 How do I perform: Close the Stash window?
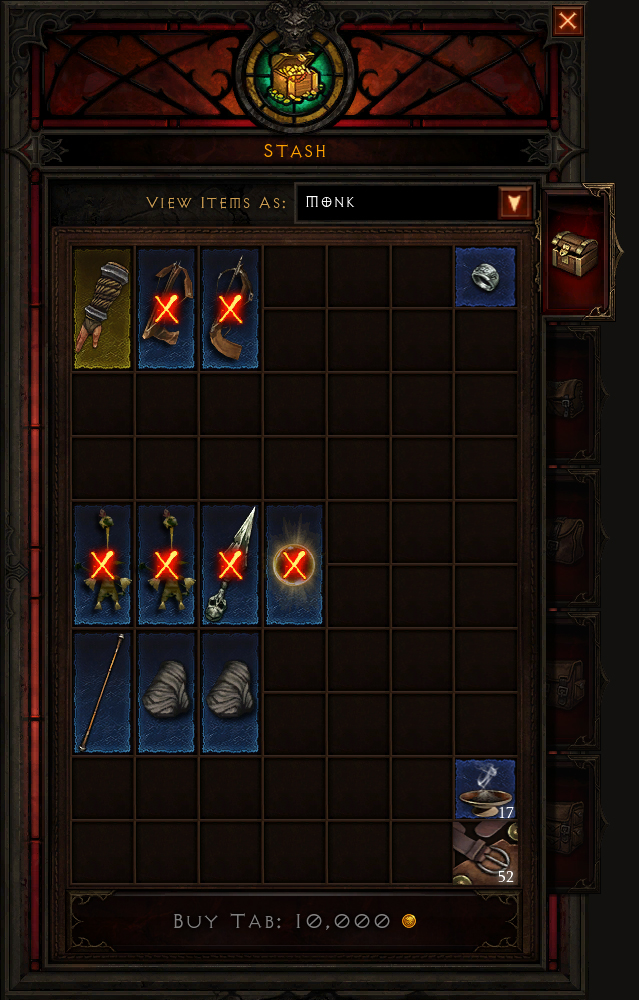(x=567, y=22)
